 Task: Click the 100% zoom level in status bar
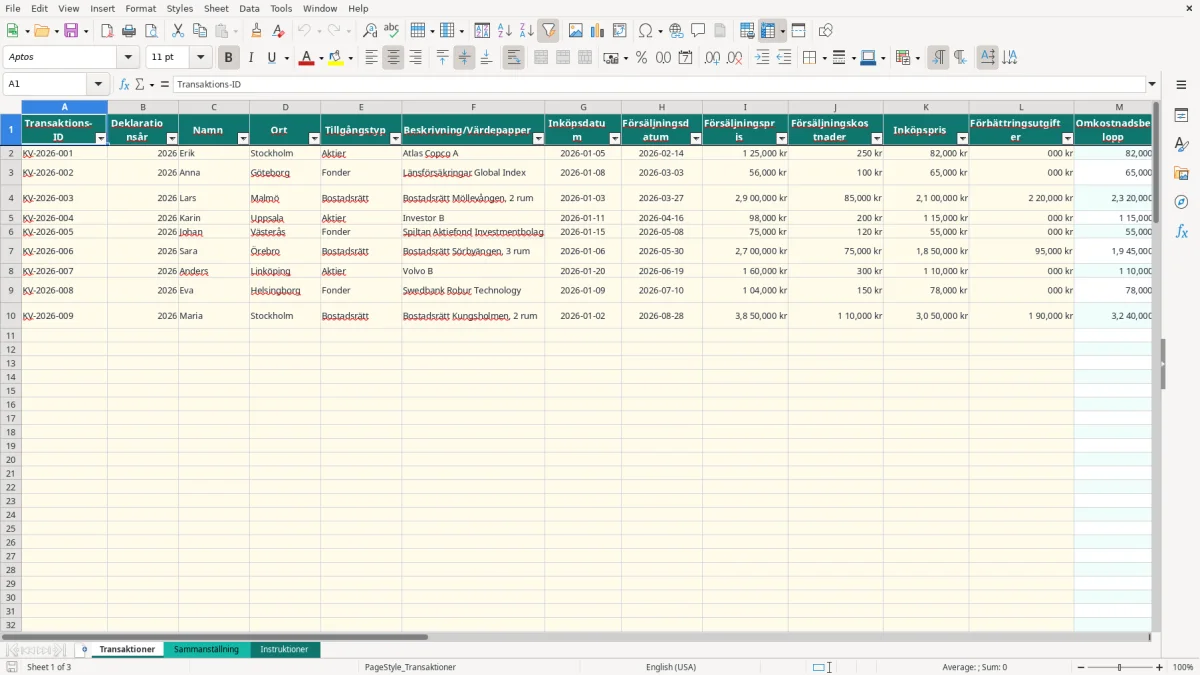tap(1183, 667)
